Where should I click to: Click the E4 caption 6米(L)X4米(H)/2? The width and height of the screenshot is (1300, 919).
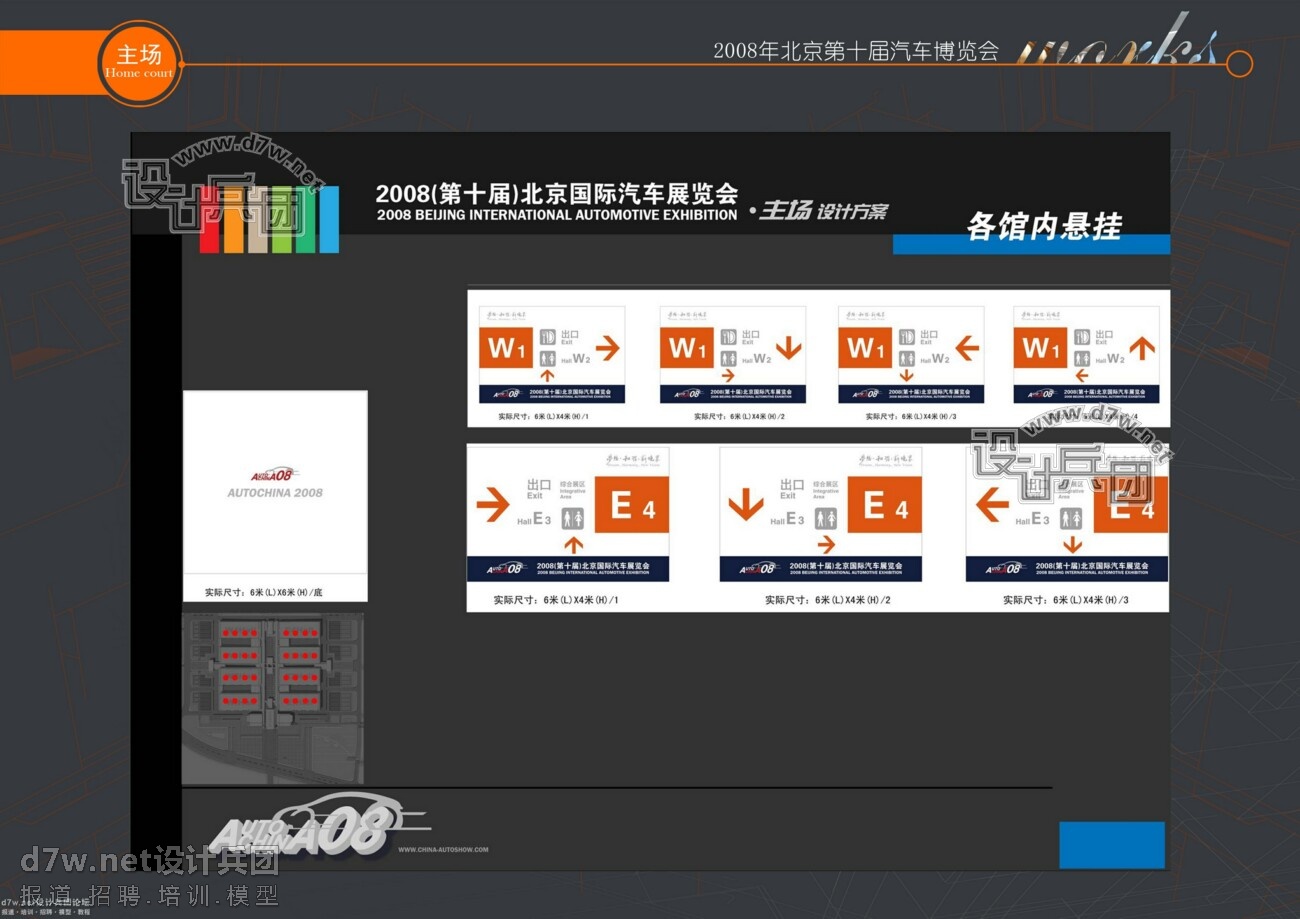[828, 600]
